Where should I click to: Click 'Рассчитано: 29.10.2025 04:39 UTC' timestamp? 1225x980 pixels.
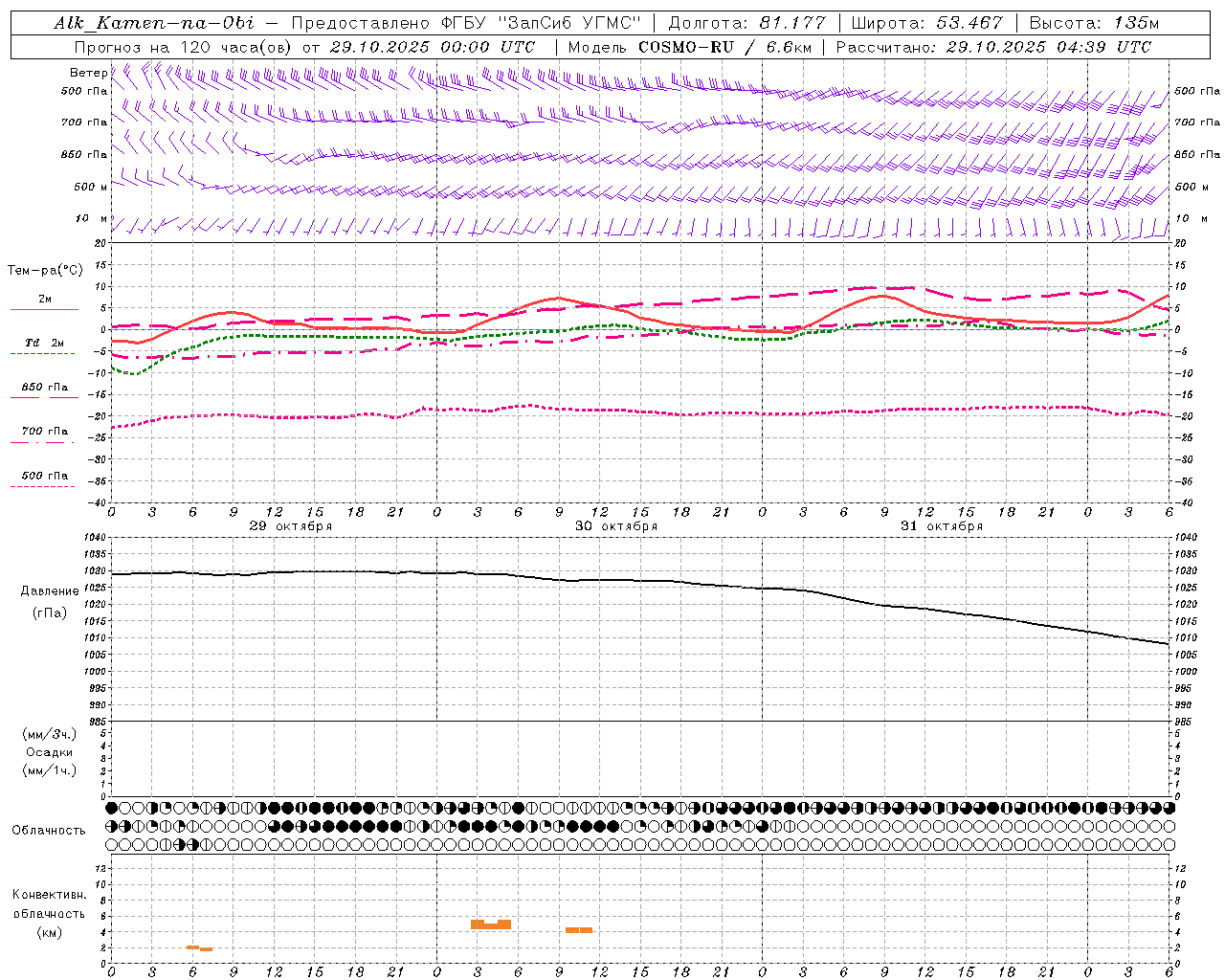point(993,47)
